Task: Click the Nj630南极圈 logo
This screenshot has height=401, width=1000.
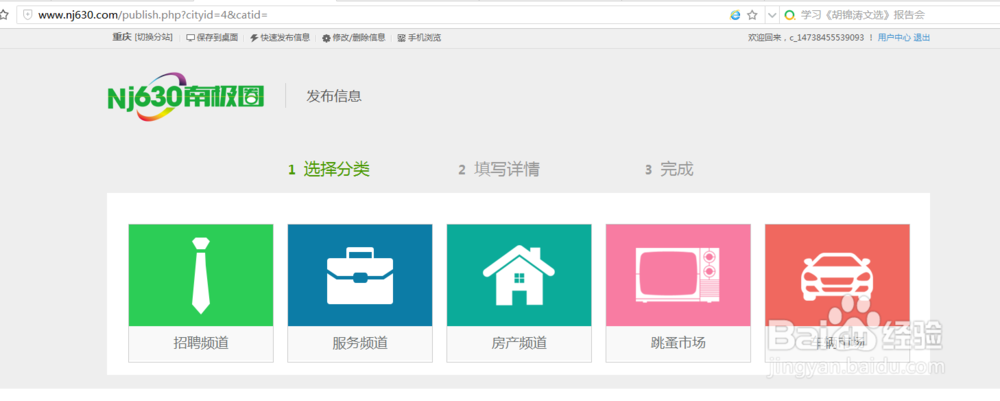Action: tap(186, 97)
